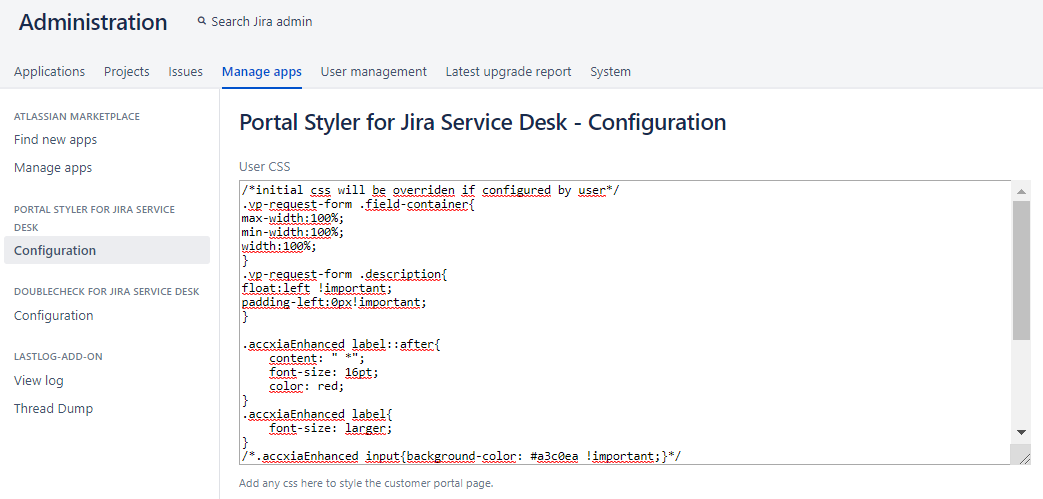Click Manage apps sidebar link
This screenshot has width=1043, height=499.
pos(53,168)
